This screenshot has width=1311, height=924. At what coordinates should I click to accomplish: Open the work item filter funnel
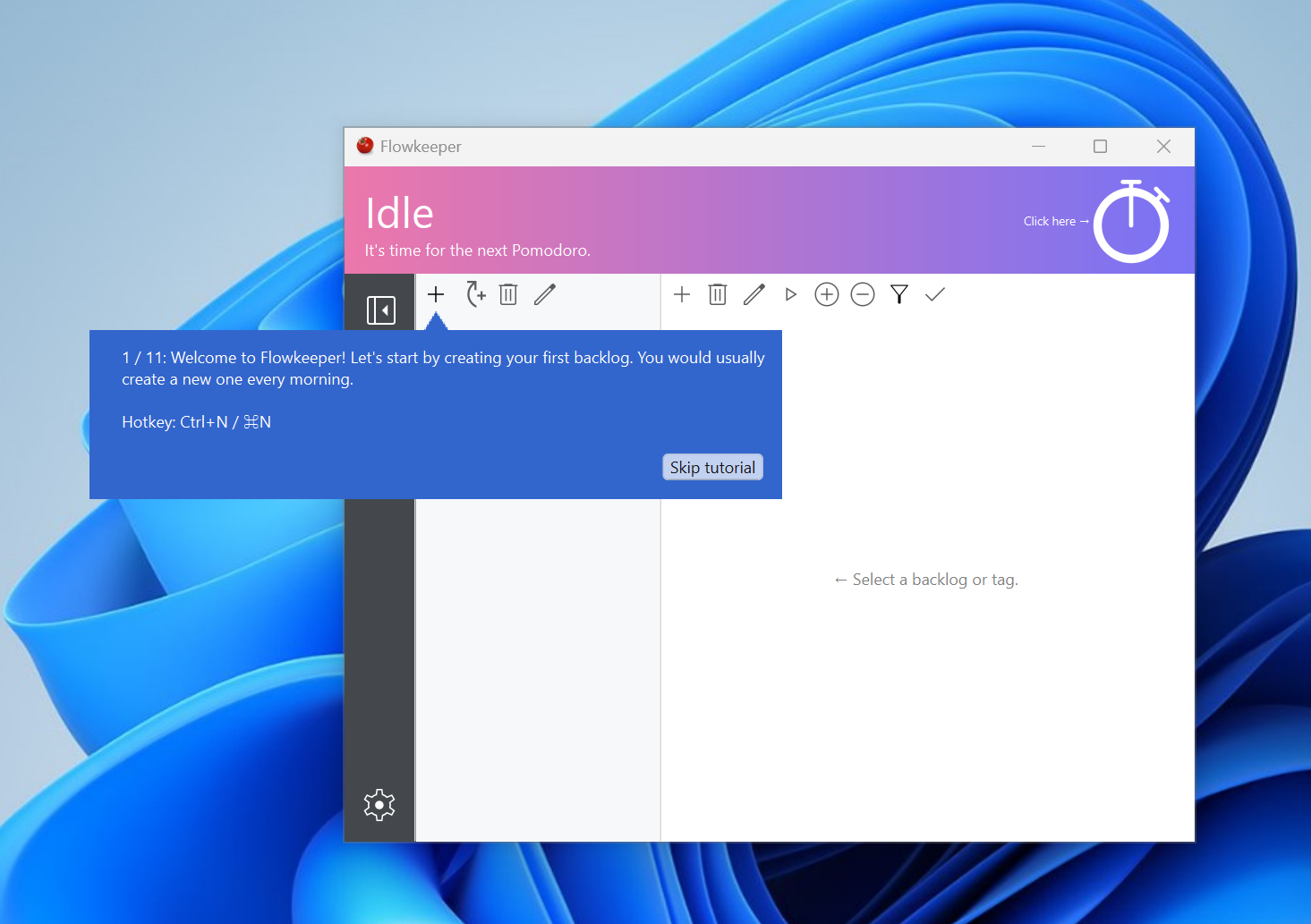[x=899, y=294]
